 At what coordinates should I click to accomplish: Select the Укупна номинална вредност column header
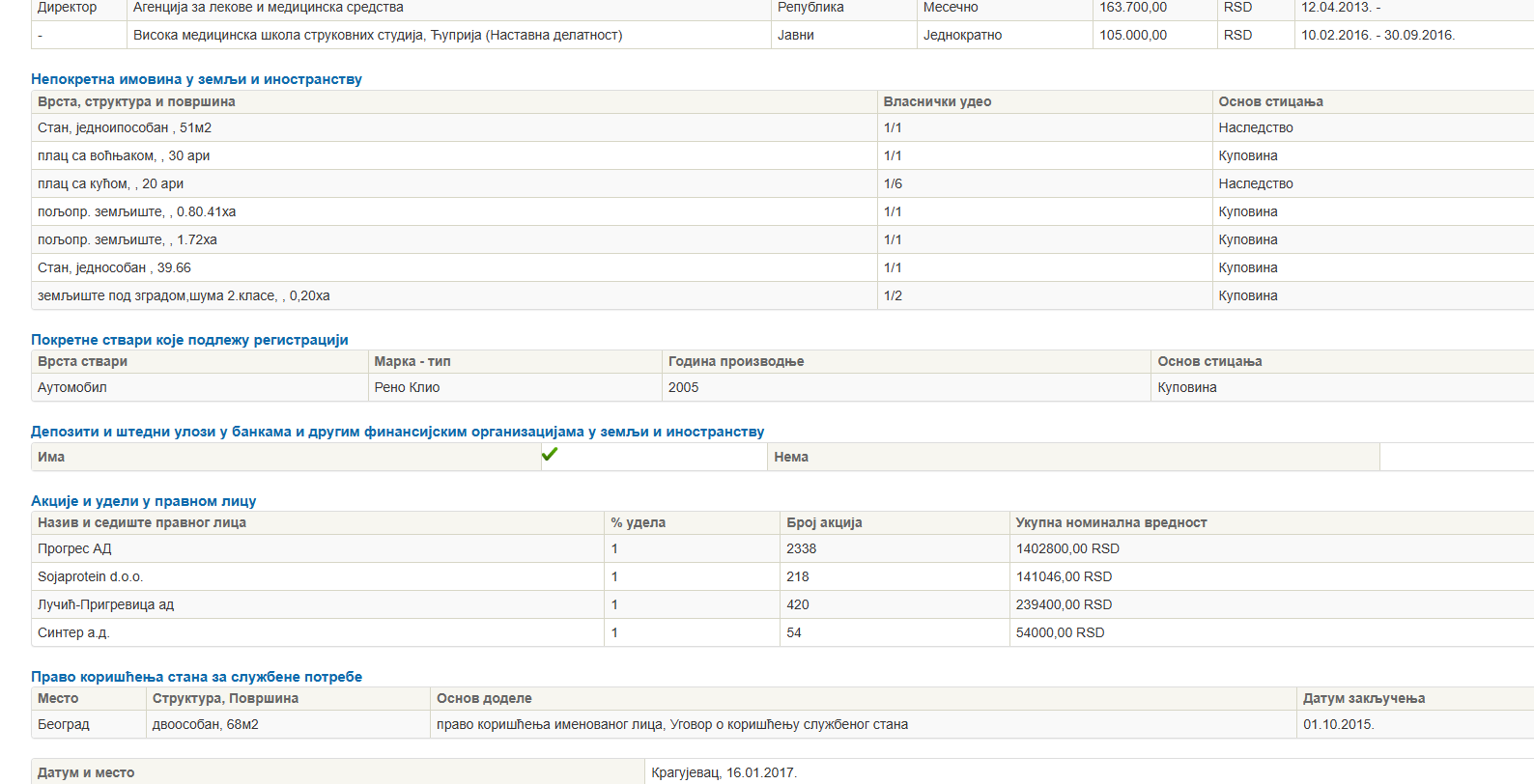1111,522
